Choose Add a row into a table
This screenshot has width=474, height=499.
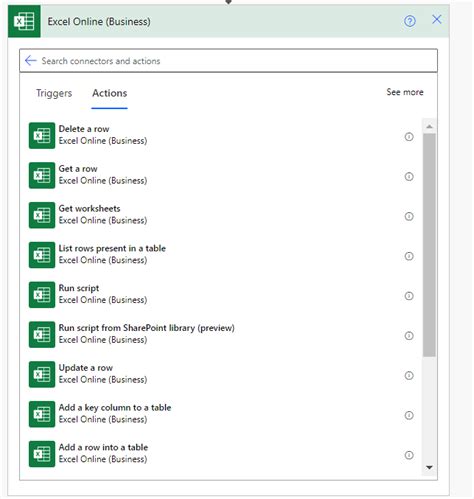222,454
